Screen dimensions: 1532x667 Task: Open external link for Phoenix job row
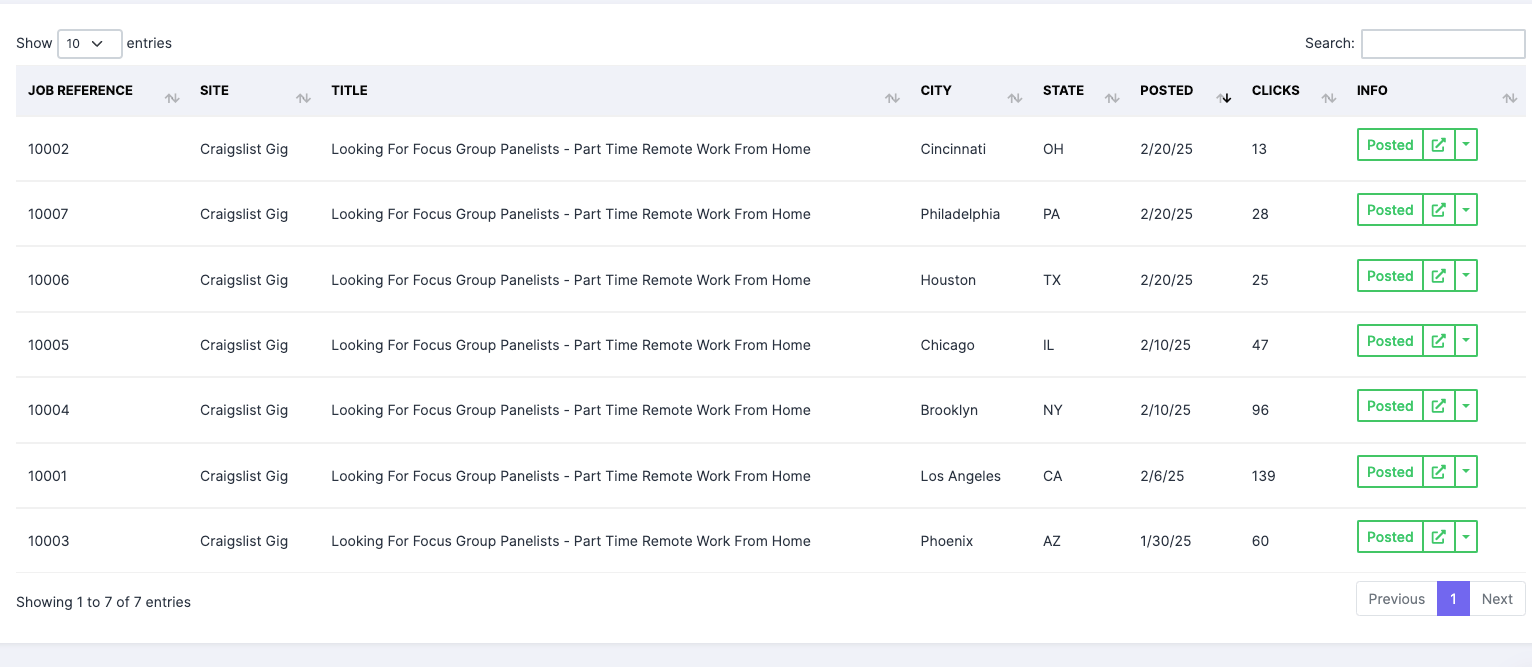click(x=1438, y=537)
